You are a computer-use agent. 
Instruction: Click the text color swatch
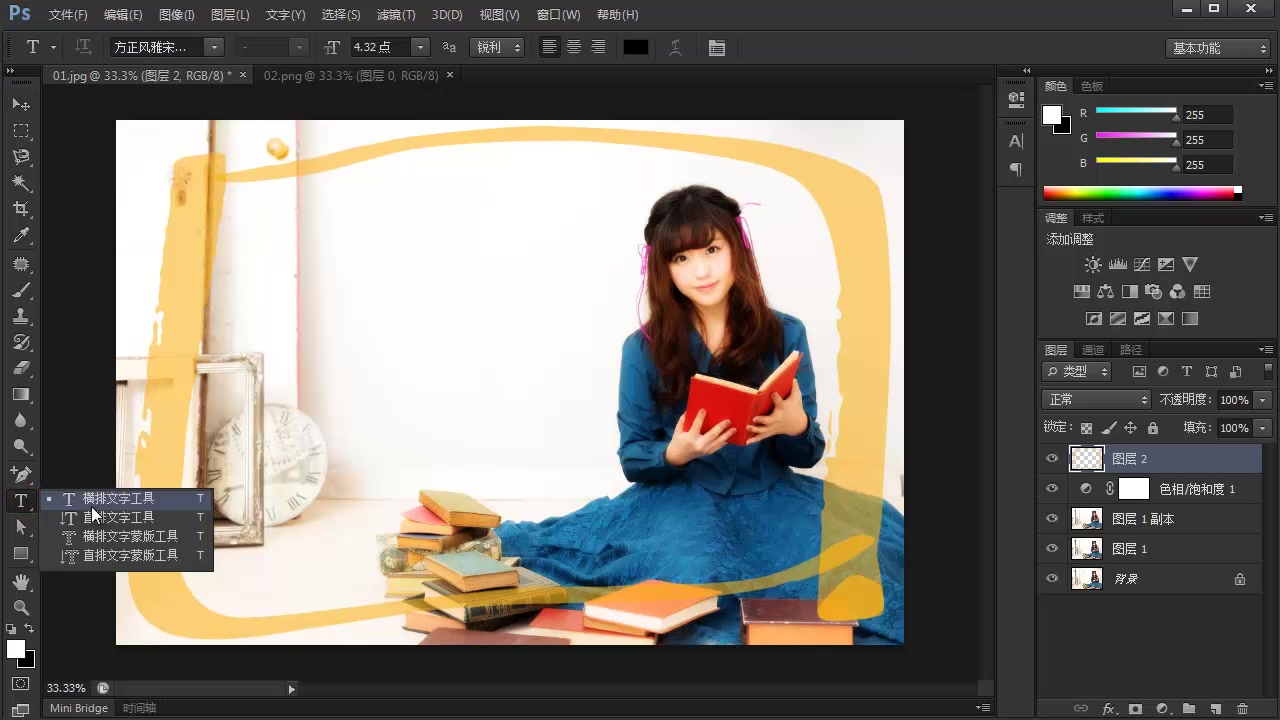pyautogui.click(x=636, y=47)
